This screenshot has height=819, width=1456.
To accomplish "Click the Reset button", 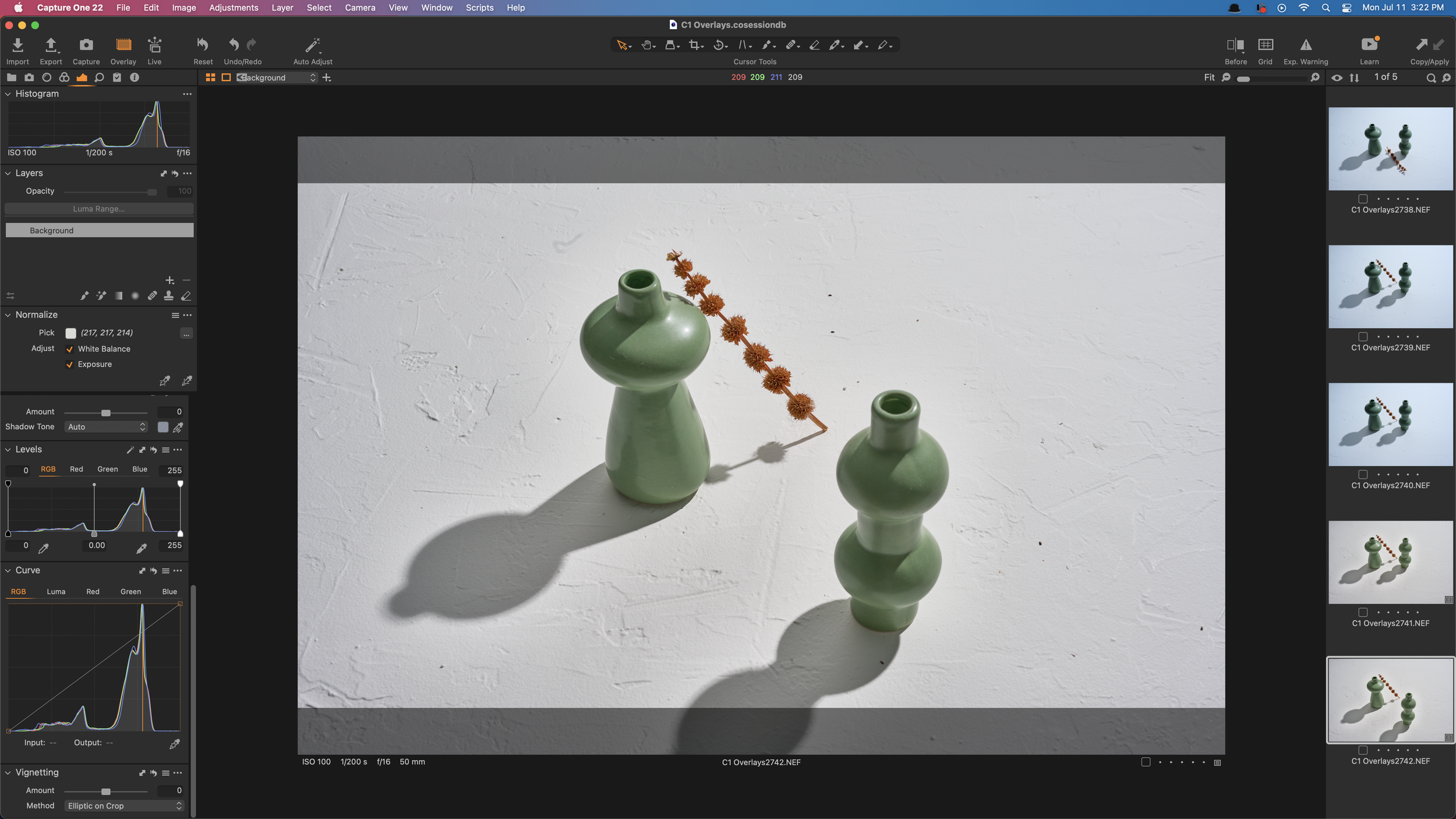I will (203, 45).
